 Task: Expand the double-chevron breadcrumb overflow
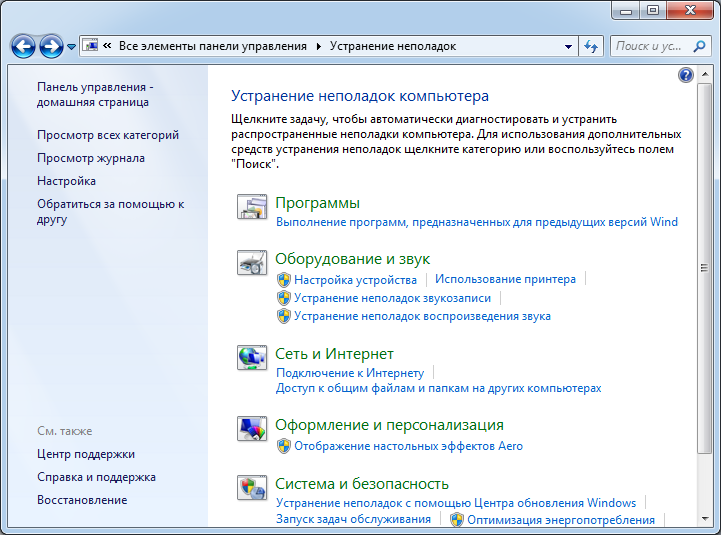pos(107,46)
